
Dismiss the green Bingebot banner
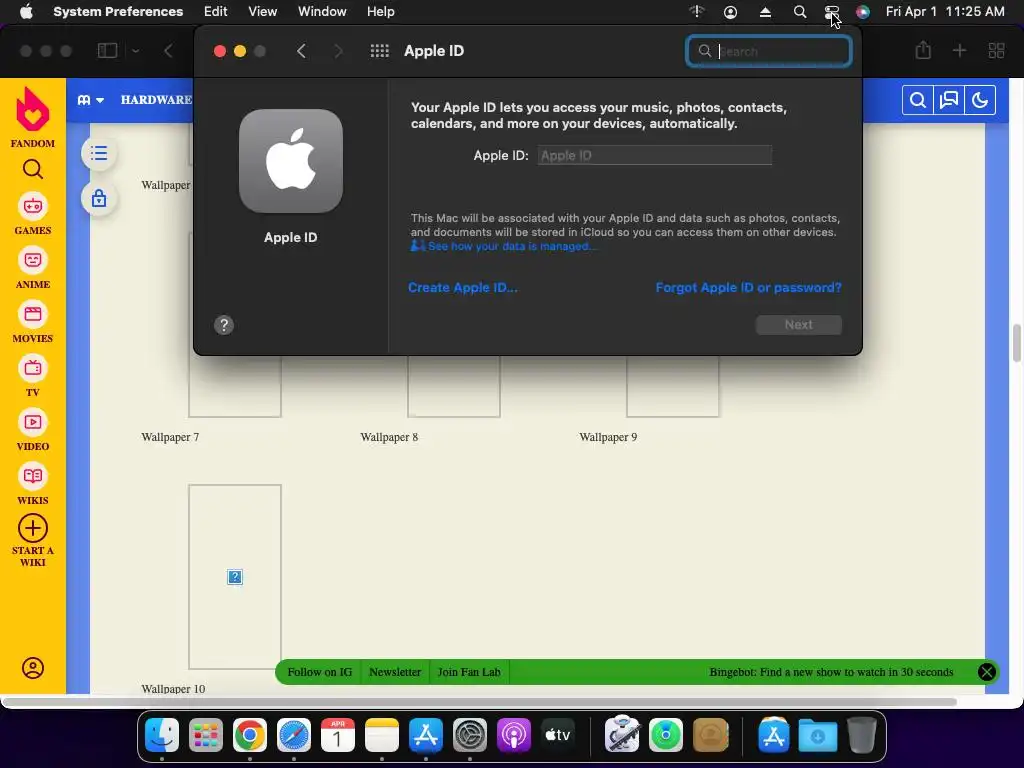pyautogui.click(x=987, y=672)
